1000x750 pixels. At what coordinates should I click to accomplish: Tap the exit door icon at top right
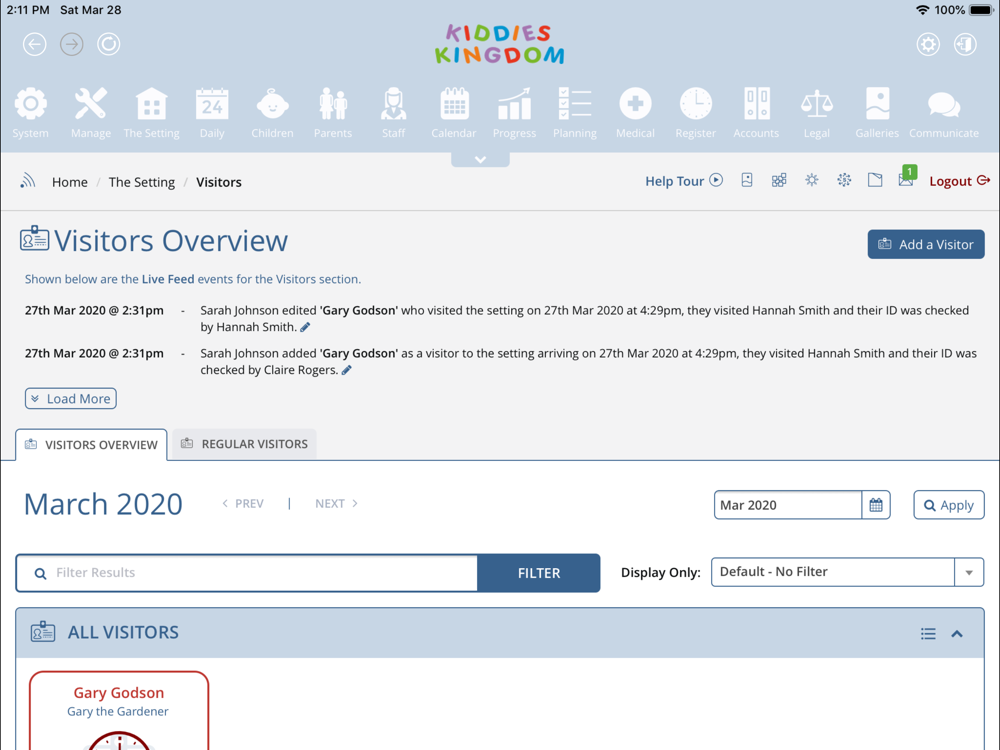[965, 44]
